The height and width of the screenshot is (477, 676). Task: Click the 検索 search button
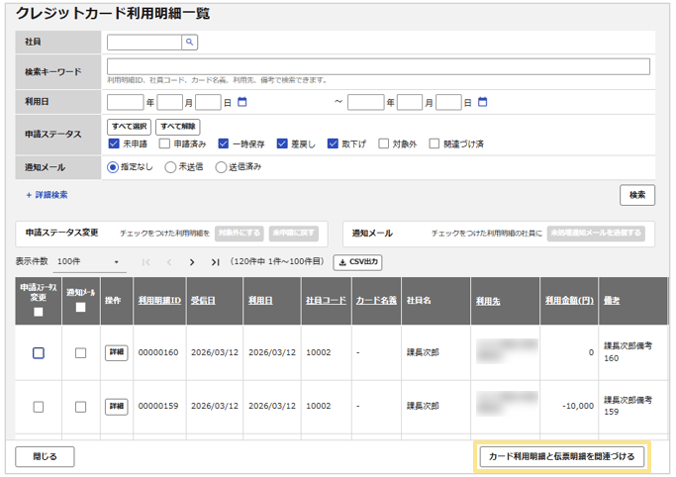(x=637, y=195)
